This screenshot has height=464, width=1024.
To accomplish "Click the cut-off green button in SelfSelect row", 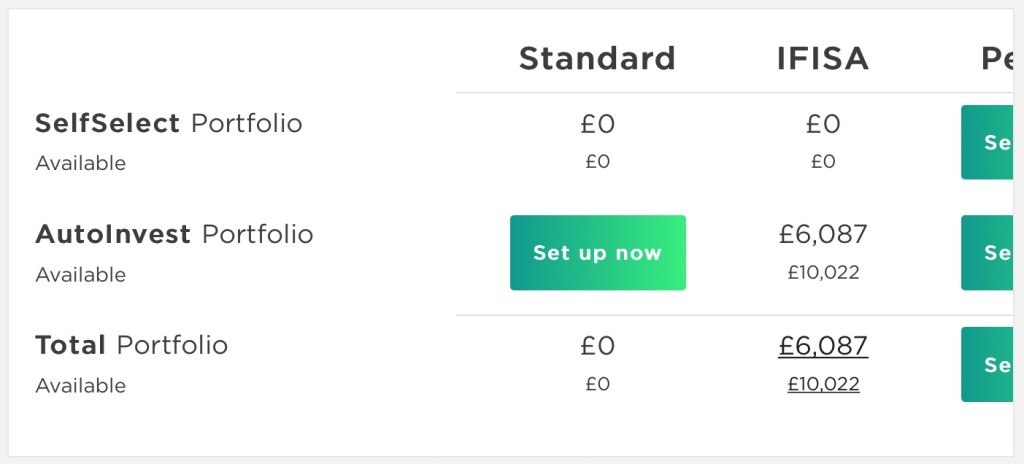I will point(992,142).
